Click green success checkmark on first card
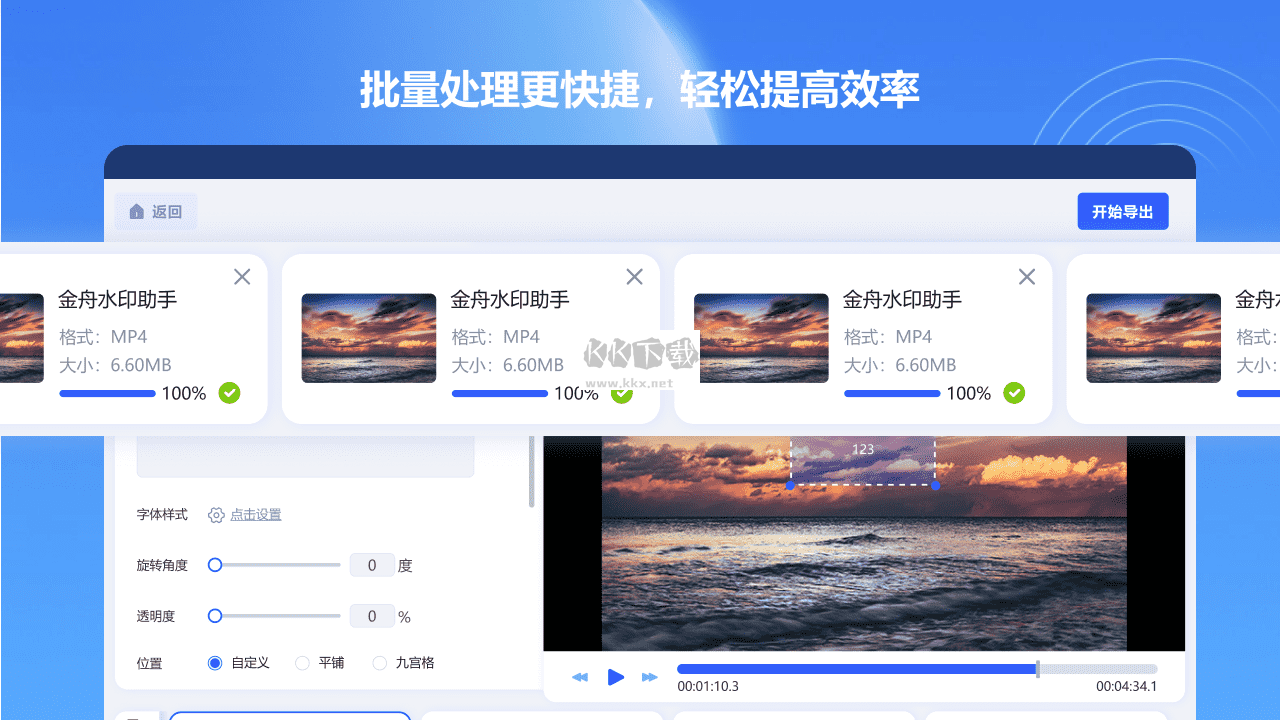Image resolution: width=1280 pixels, height=720 pixels. pyautogui.click(x=229, y=393)
